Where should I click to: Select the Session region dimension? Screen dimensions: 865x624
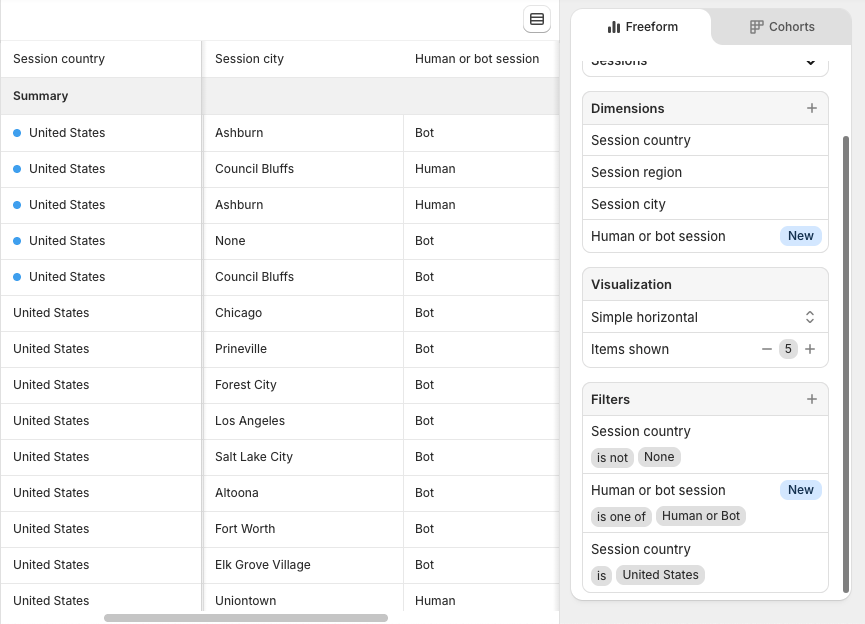pos(705,173)
